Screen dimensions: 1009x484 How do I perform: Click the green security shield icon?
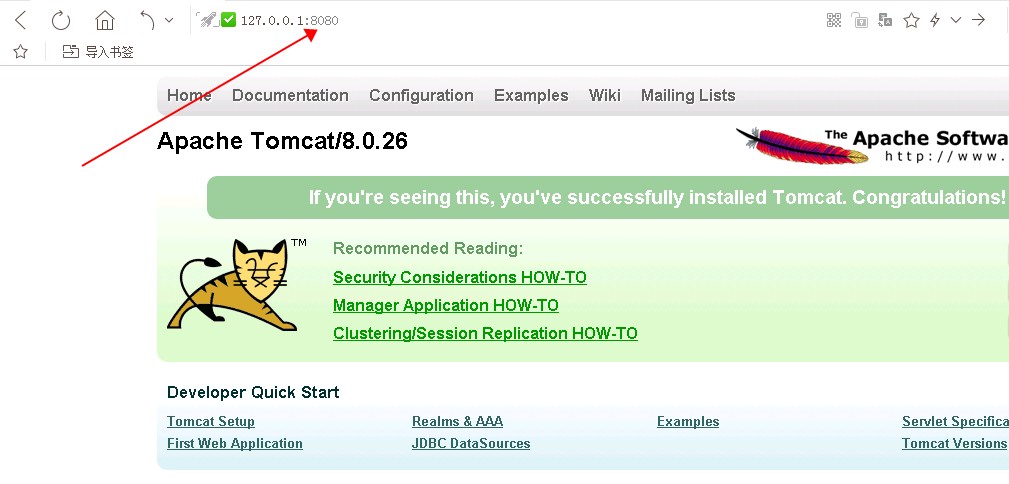(x=228, y=20)
